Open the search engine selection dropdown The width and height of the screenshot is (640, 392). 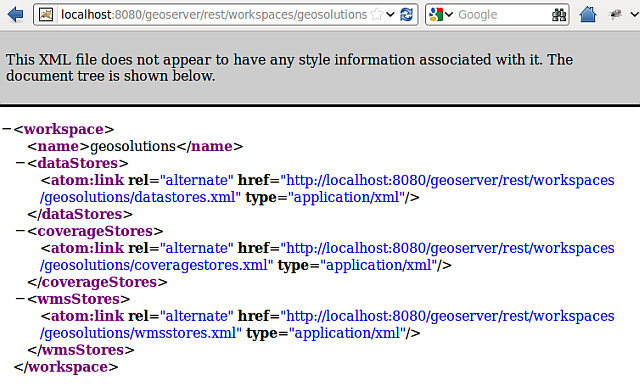[449, 15]
